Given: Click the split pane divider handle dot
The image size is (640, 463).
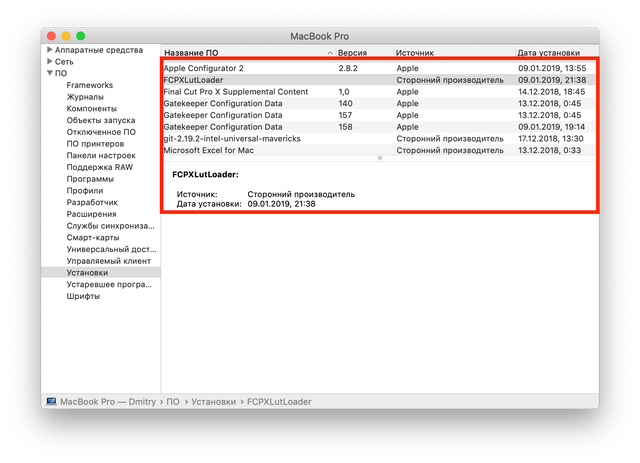Looking at the screenshot, I should click(380, 158).
